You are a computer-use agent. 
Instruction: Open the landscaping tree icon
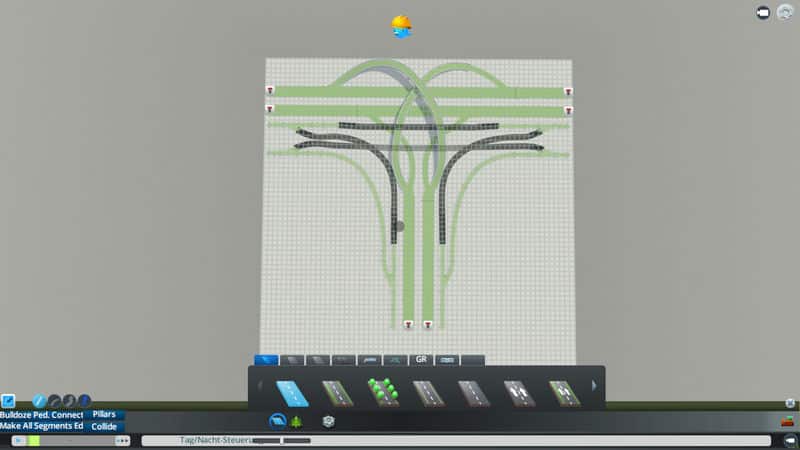pos(296,422)
